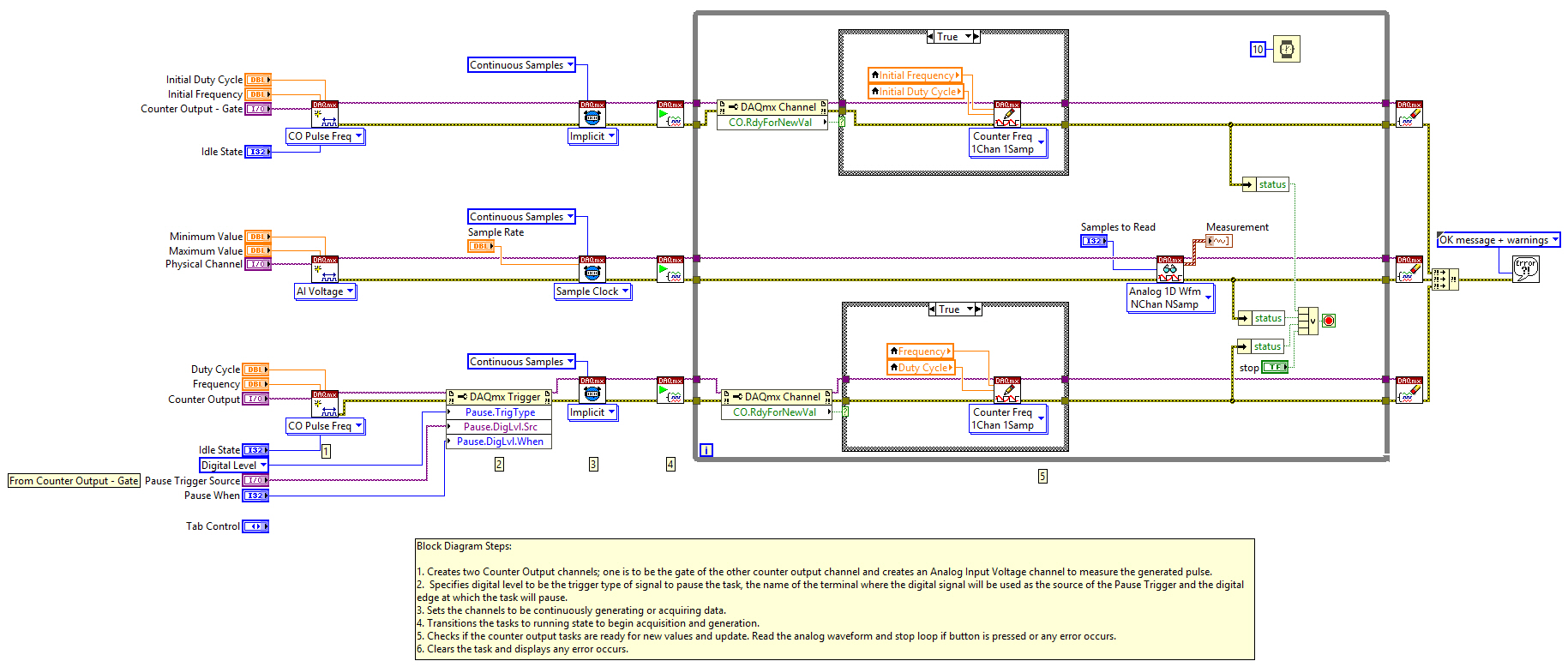Click DAQmx Timing node after the DAQmx Trigger node
Screen dimensions: 1568x667
point(592,390)
